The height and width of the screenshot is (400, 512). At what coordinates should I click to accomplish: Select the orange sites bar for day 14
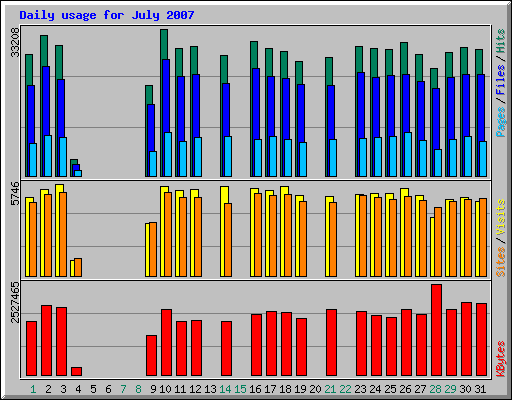click(228, 240)
